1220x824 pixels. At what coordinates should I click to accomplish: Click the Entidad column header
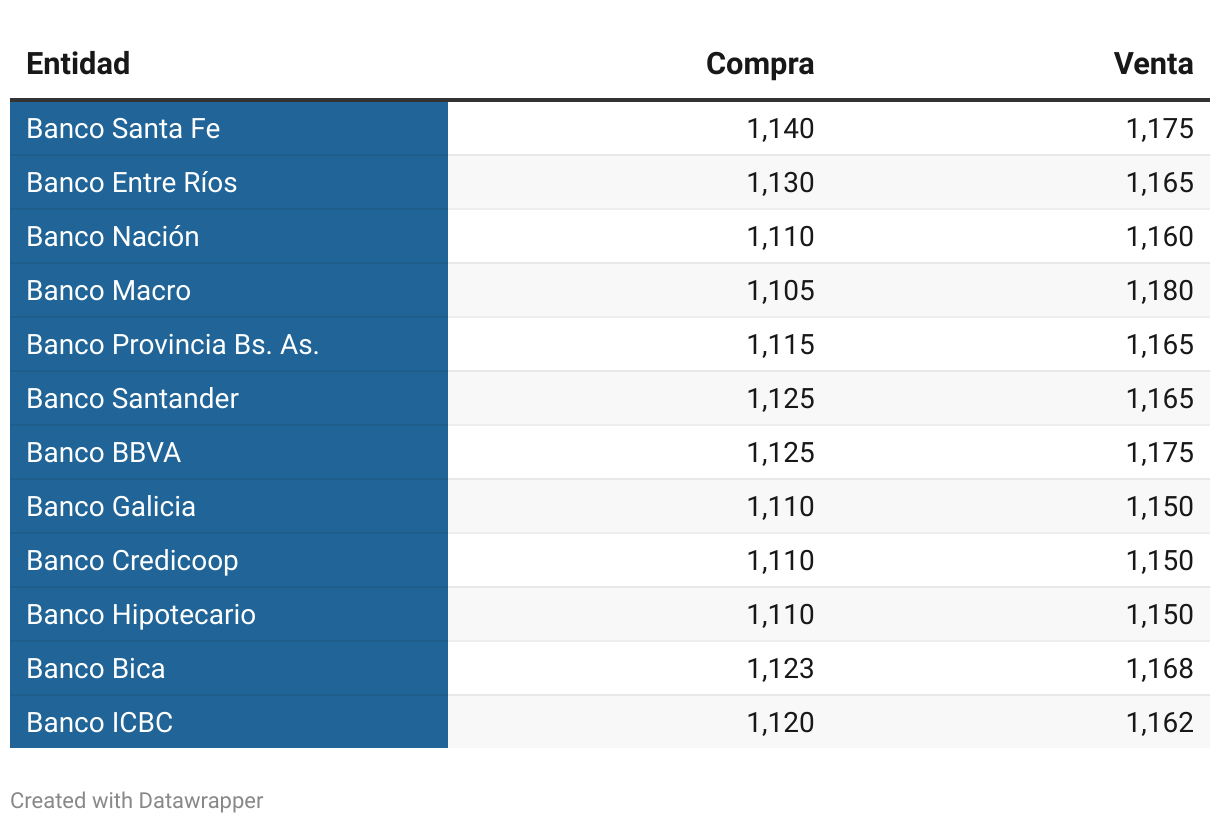coord(78,64)
